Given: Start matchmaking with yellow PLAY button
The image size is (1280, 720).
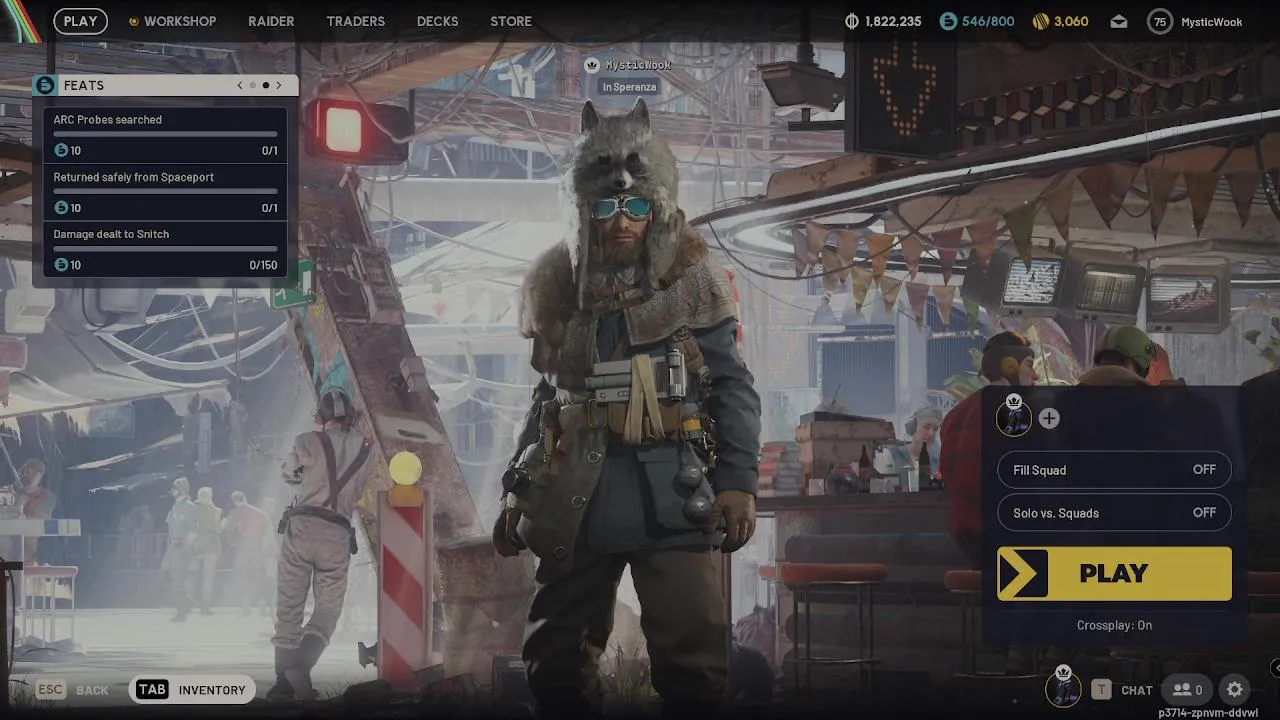Looking at the screenshot, I should coord(1114,573).
